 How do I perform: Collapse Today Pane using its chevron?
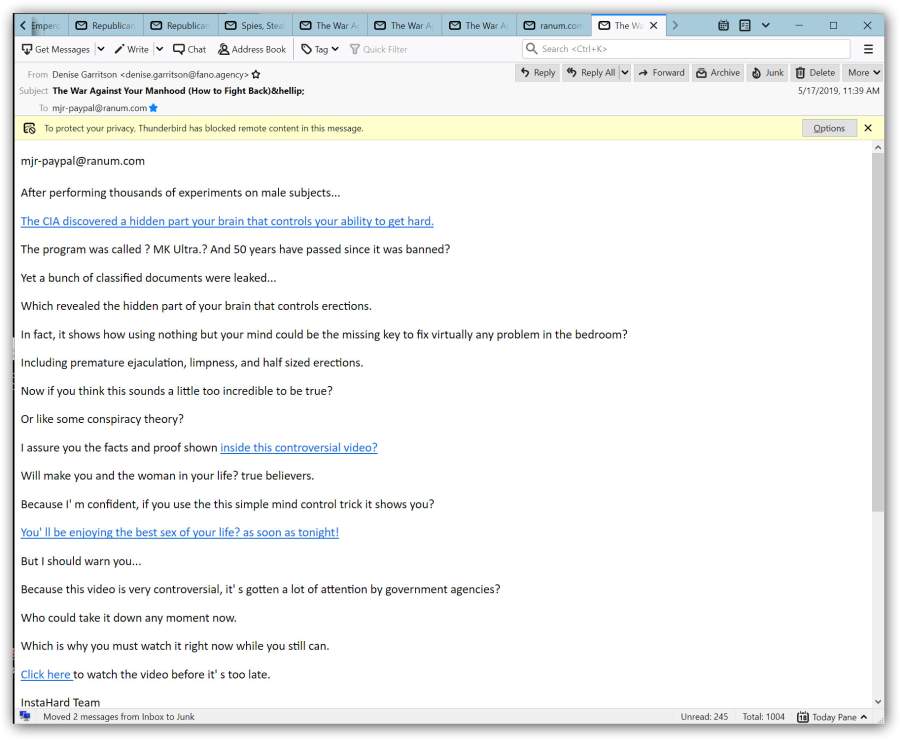(864, 717)
